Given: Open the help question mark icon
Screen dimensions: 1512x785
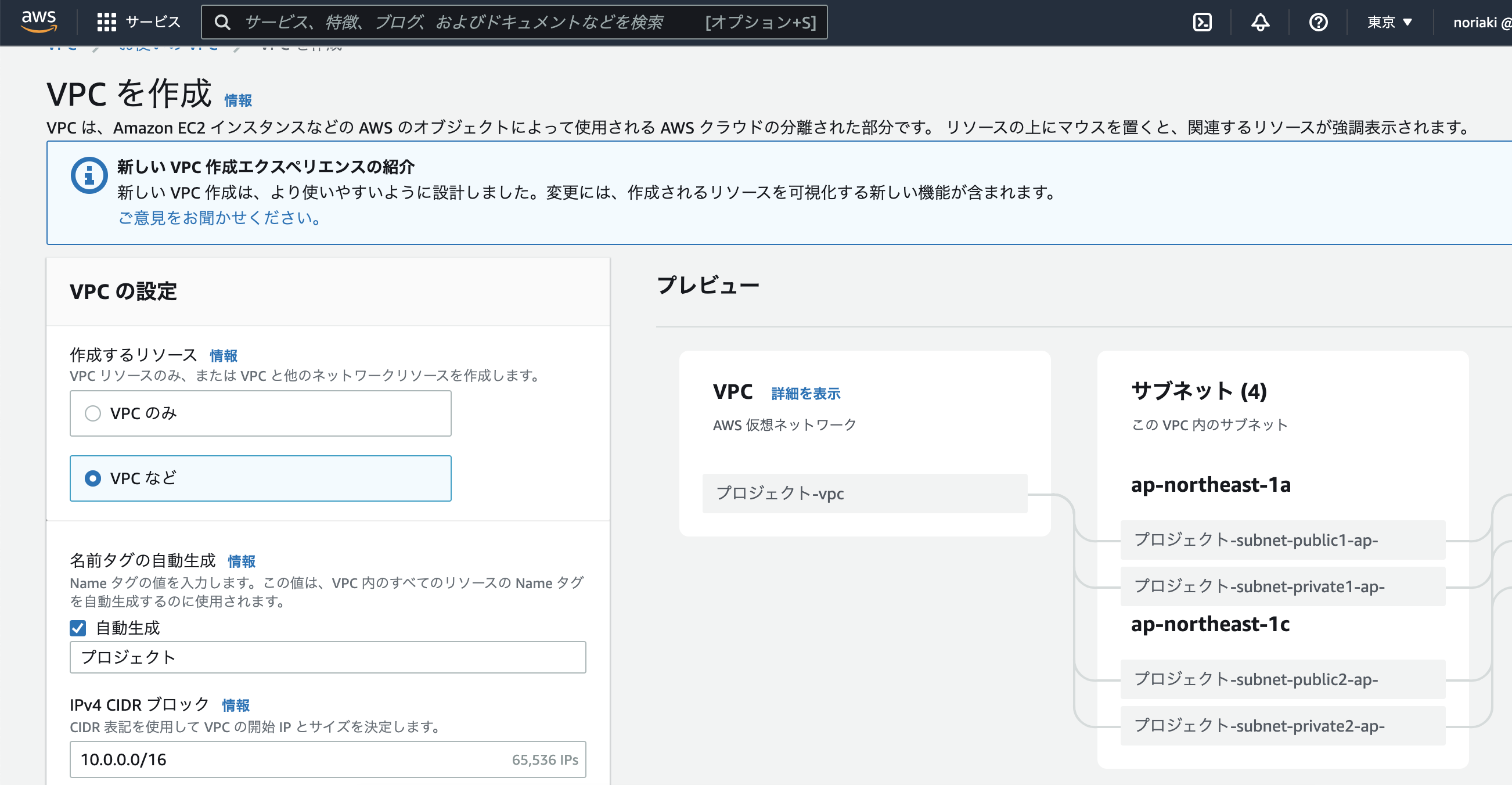Looking at the screenshot, I should (1318, 22).
